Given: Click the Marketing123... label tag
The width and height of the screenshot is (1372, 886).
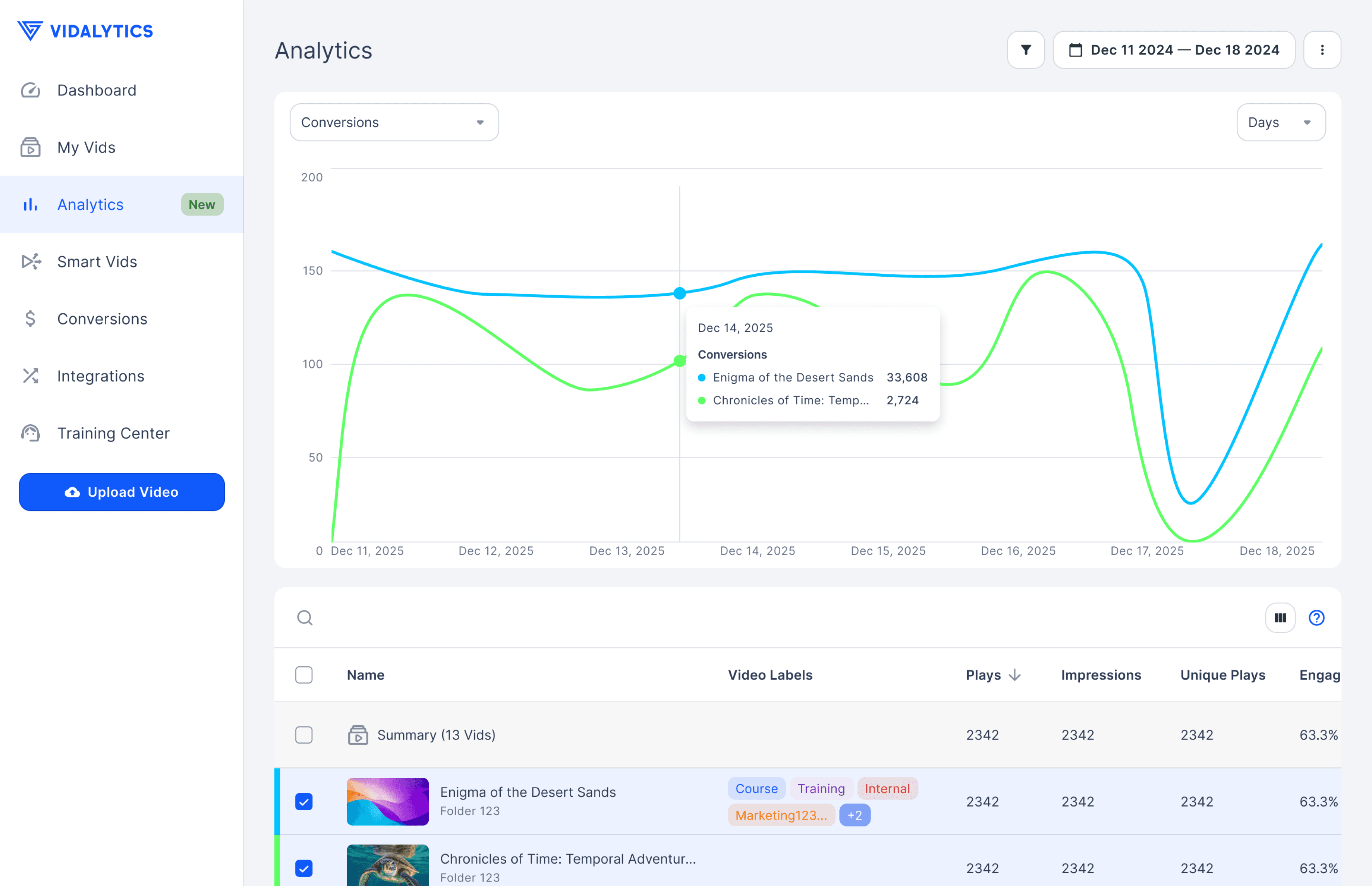Looking at the screenshot, I should coord(781,815).
